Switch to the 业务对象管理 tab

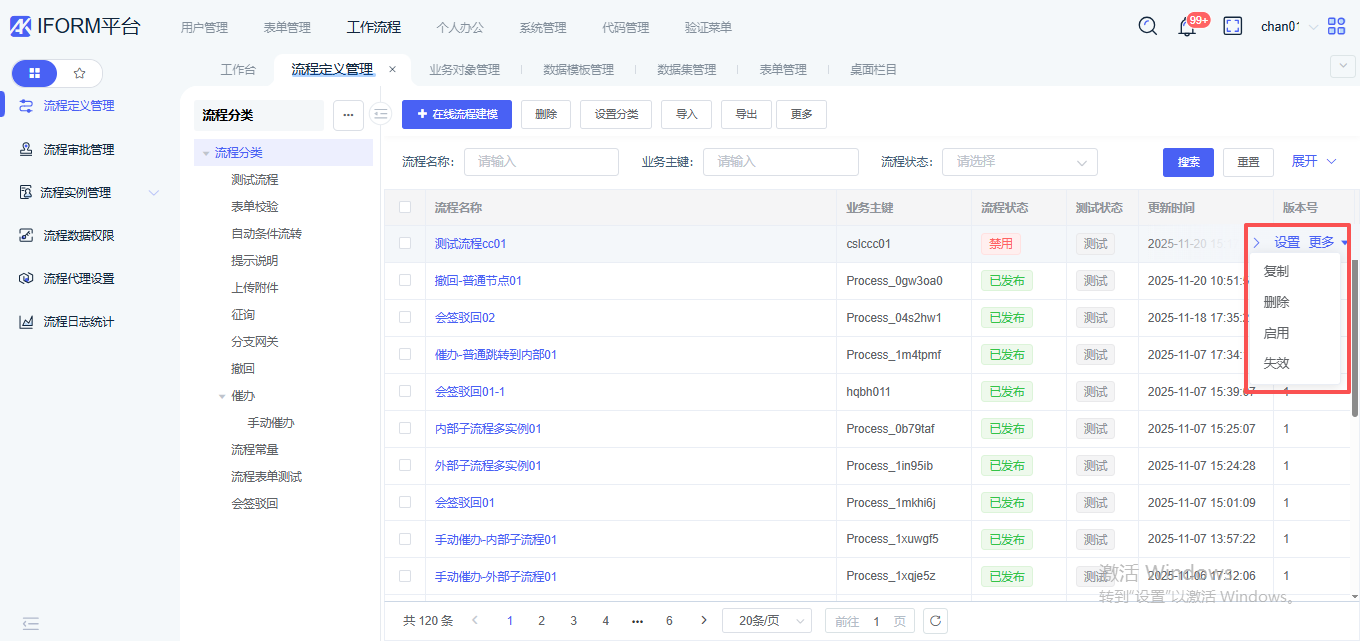click(464, 70)
